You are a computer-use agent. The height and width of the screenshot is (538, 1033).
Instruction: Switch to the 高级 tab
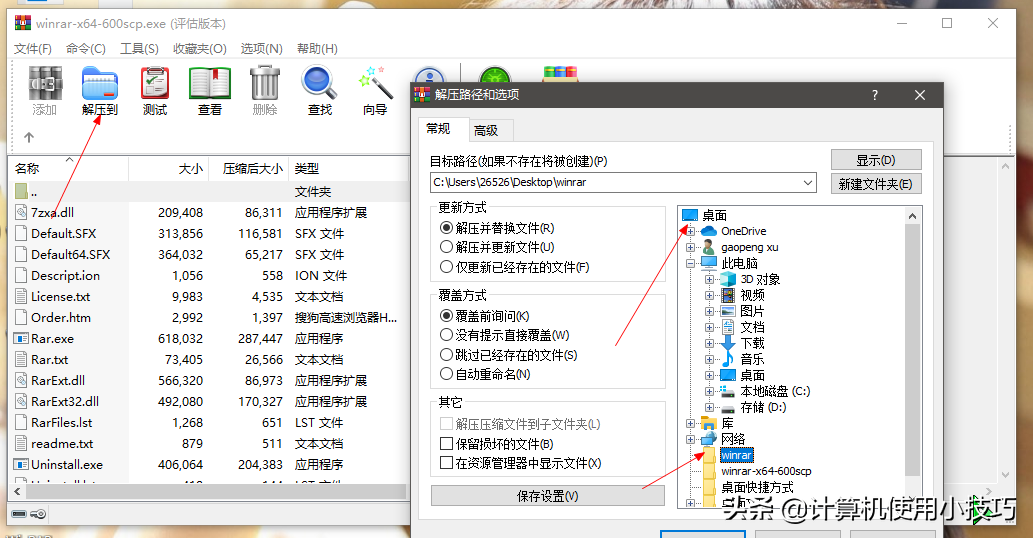coord(486,130)
